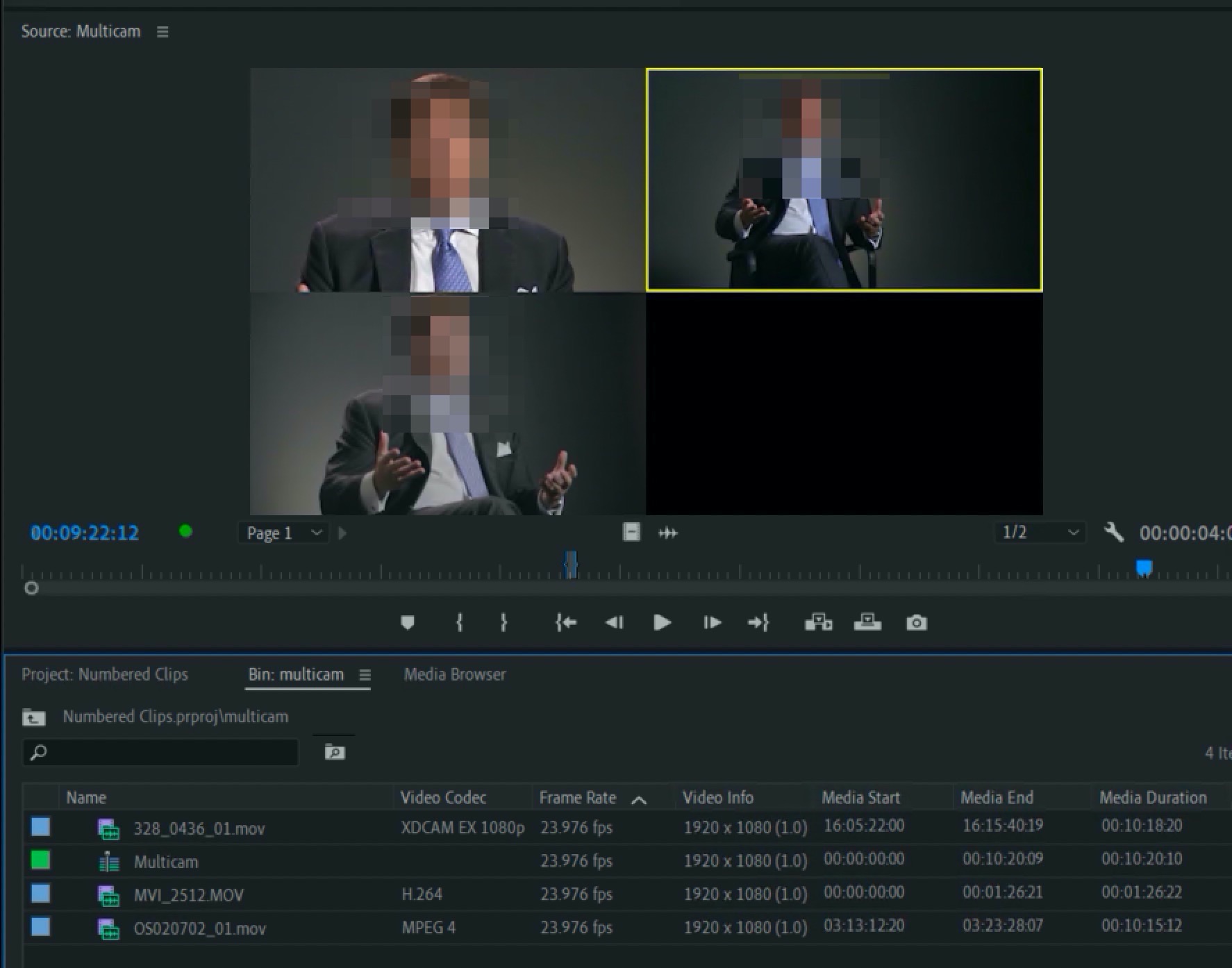The height and width of the screenshot is (968, 1232).
Task: Click label color of OS020702_01.mov
Action: [41, 926]
